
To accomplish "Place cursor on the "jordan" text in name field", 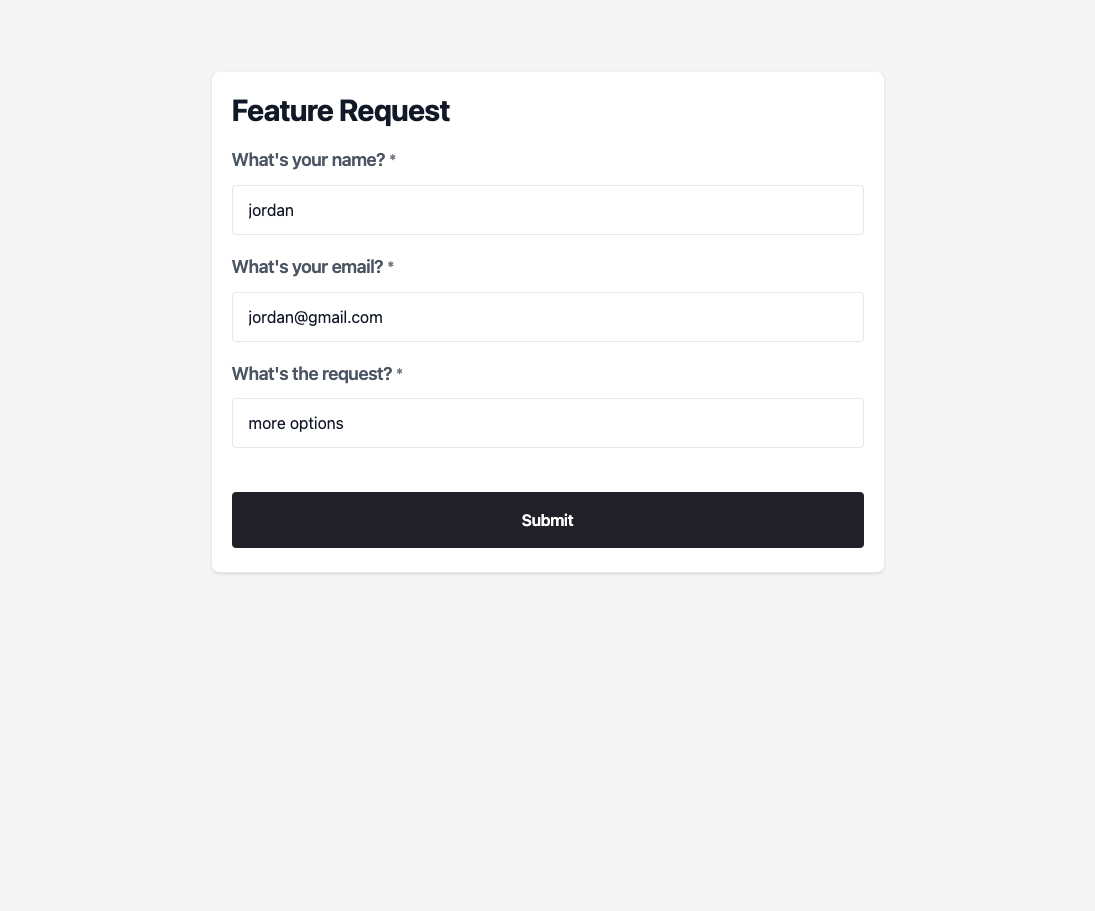I will pyautogui.click(x=271, y=210).
